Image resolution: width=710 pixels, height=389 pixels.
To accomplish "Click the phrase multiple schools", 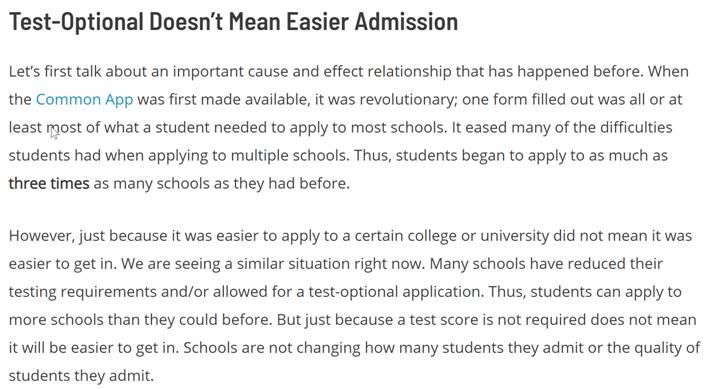I will 290,155.
